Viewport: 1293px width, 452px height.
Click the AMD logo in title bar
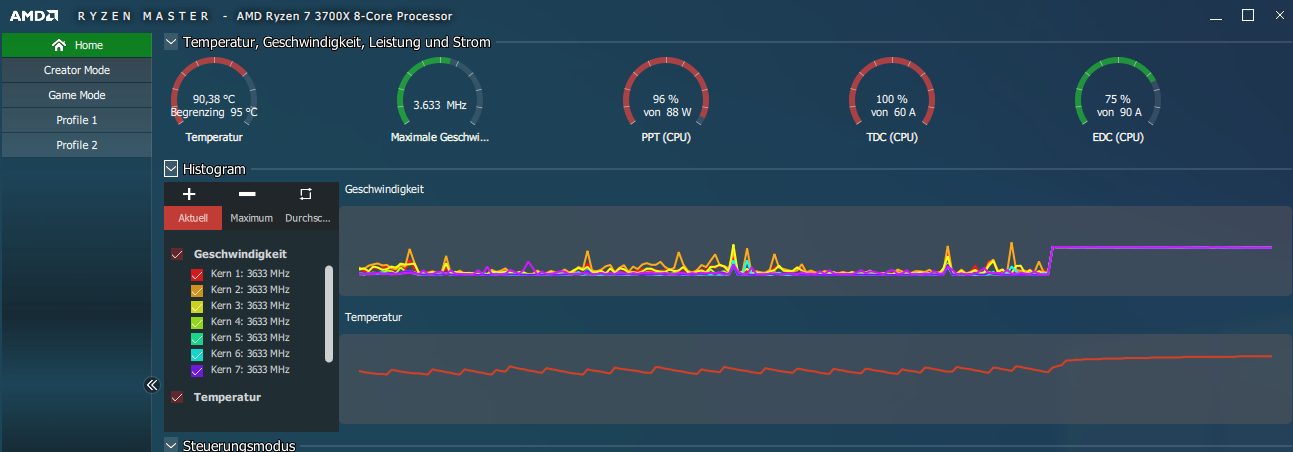click(33, 16)
